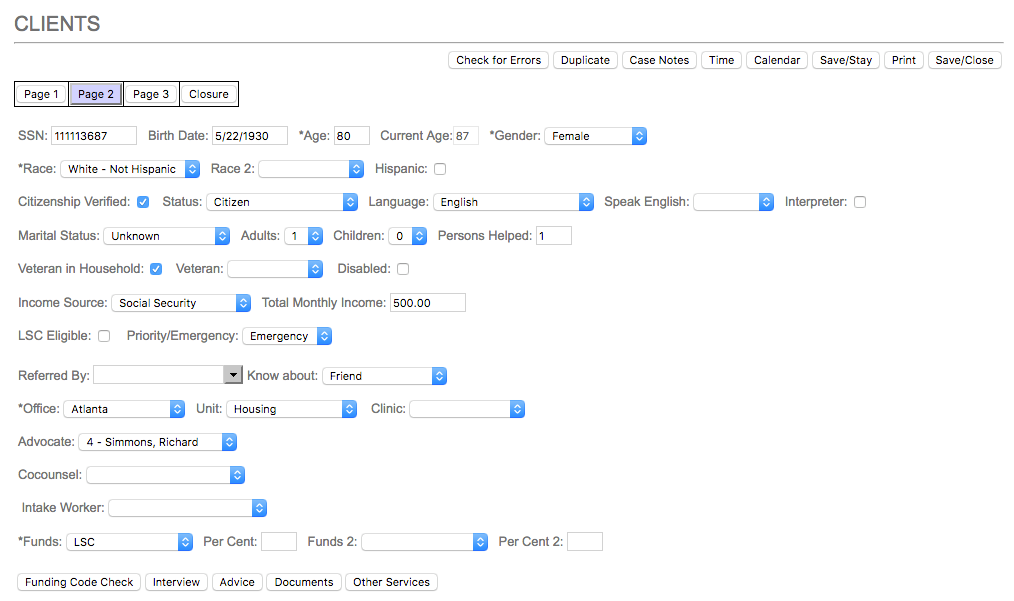
Task: Expand the Gender dropdown
Action: tap(595, 136)
